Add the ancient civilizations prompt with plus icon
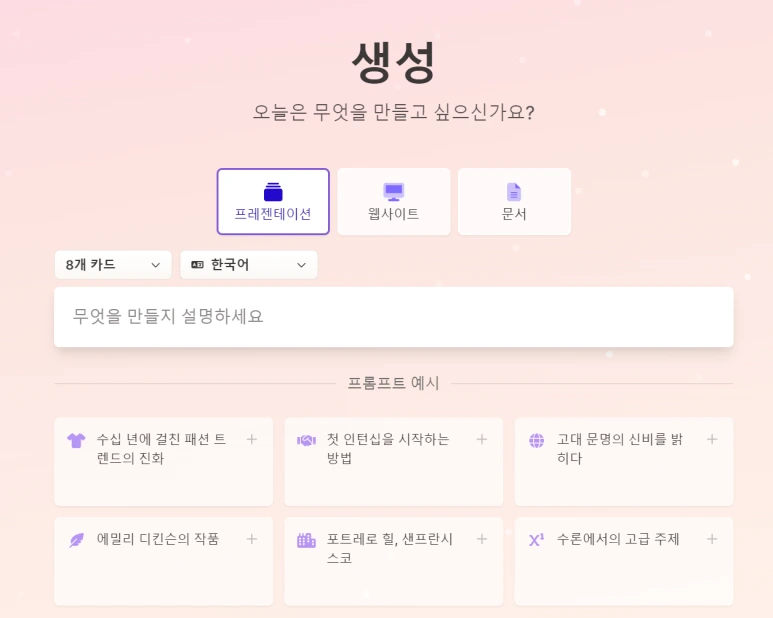This screenshot has height=618, width=773. click(712, 439)
